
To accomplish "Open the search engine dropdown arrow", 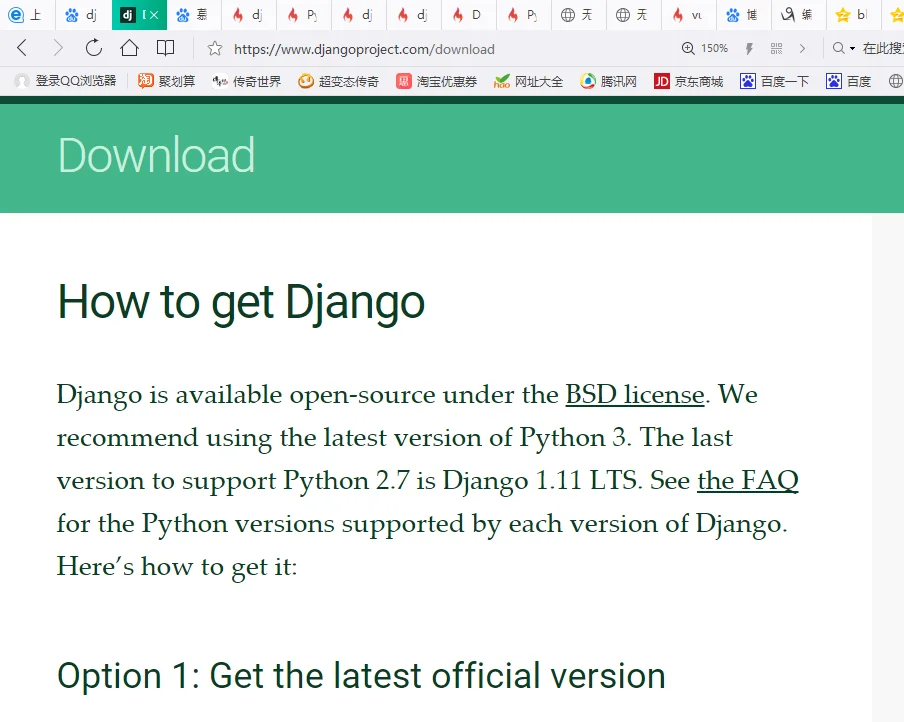I will click(x=853, y=49).
